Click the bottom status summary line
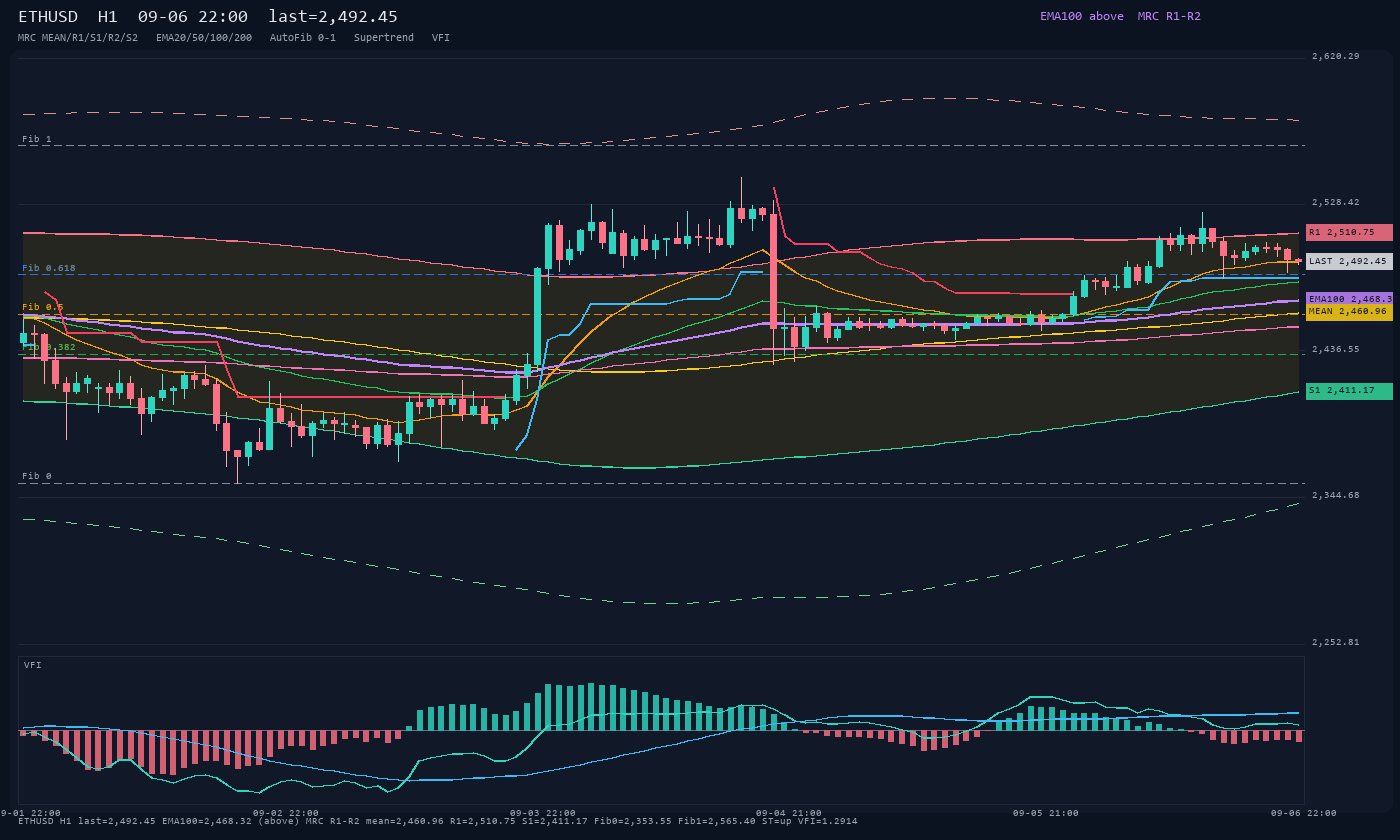The image size is (1400, 840). click(x=438, y=821)
